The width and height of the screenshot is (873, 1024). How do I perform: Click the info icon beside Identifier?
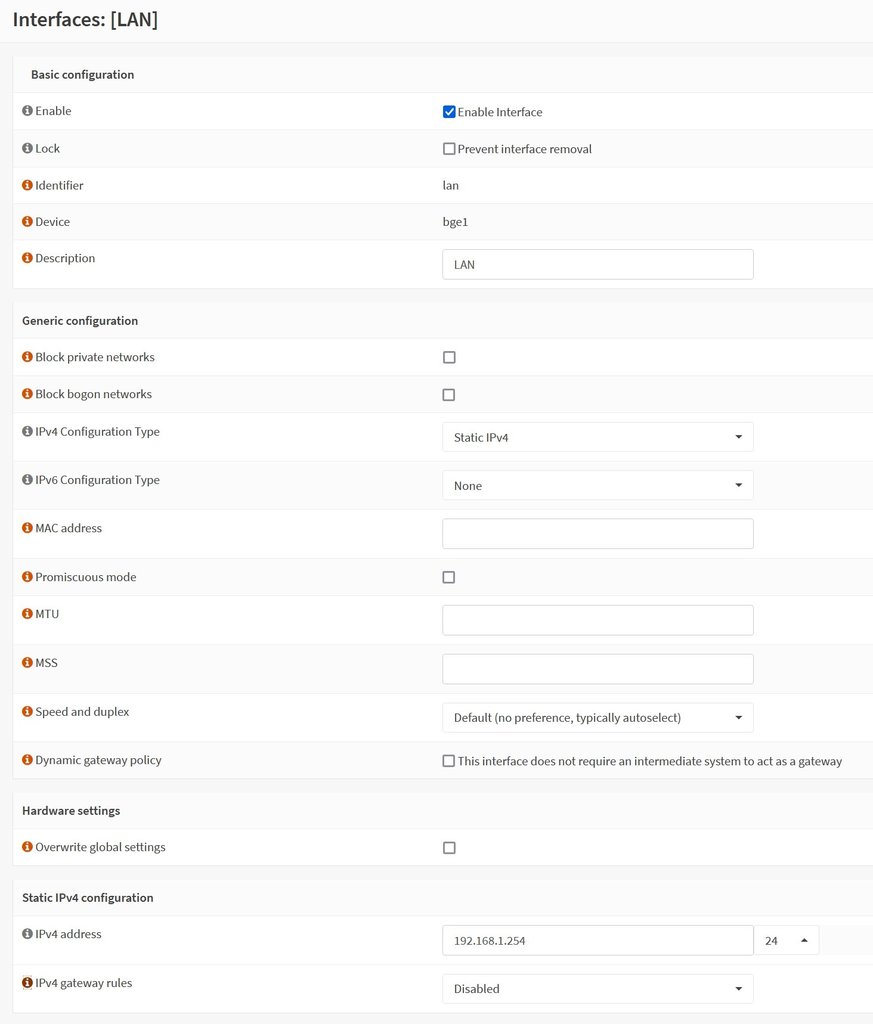click(x=27, y=185)
